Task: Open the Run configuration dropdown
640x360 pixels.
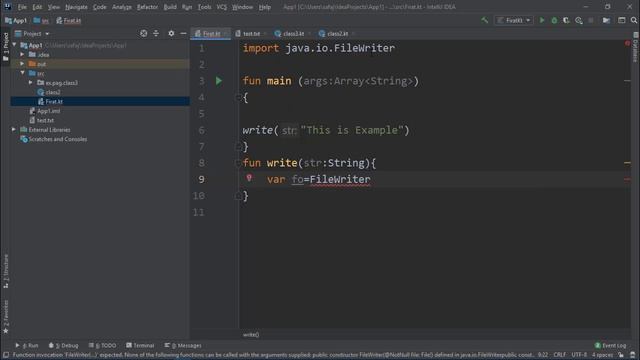Action: tap(514, 20)
